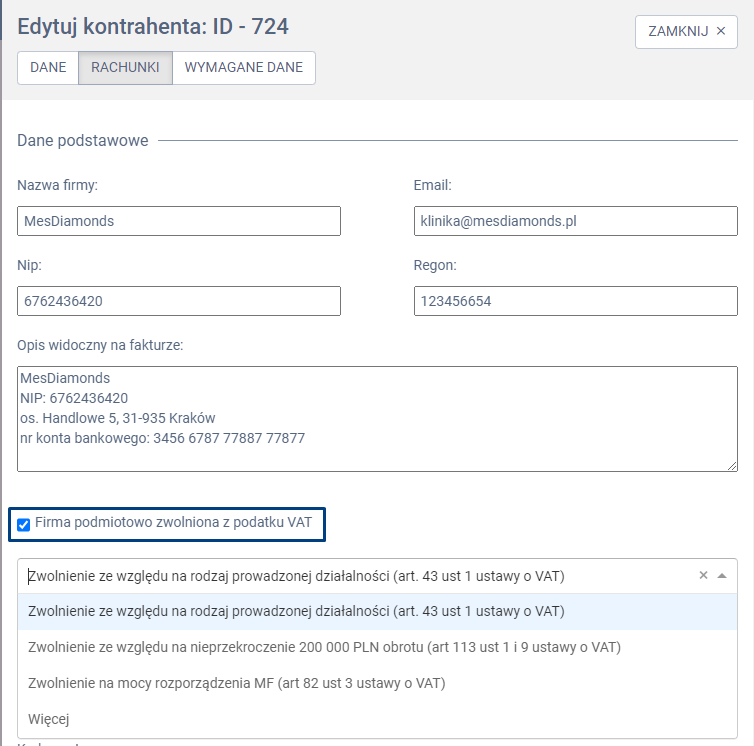Grab the text area resize handle
Screen dimensions: 754x746
[x=731, y=464]
